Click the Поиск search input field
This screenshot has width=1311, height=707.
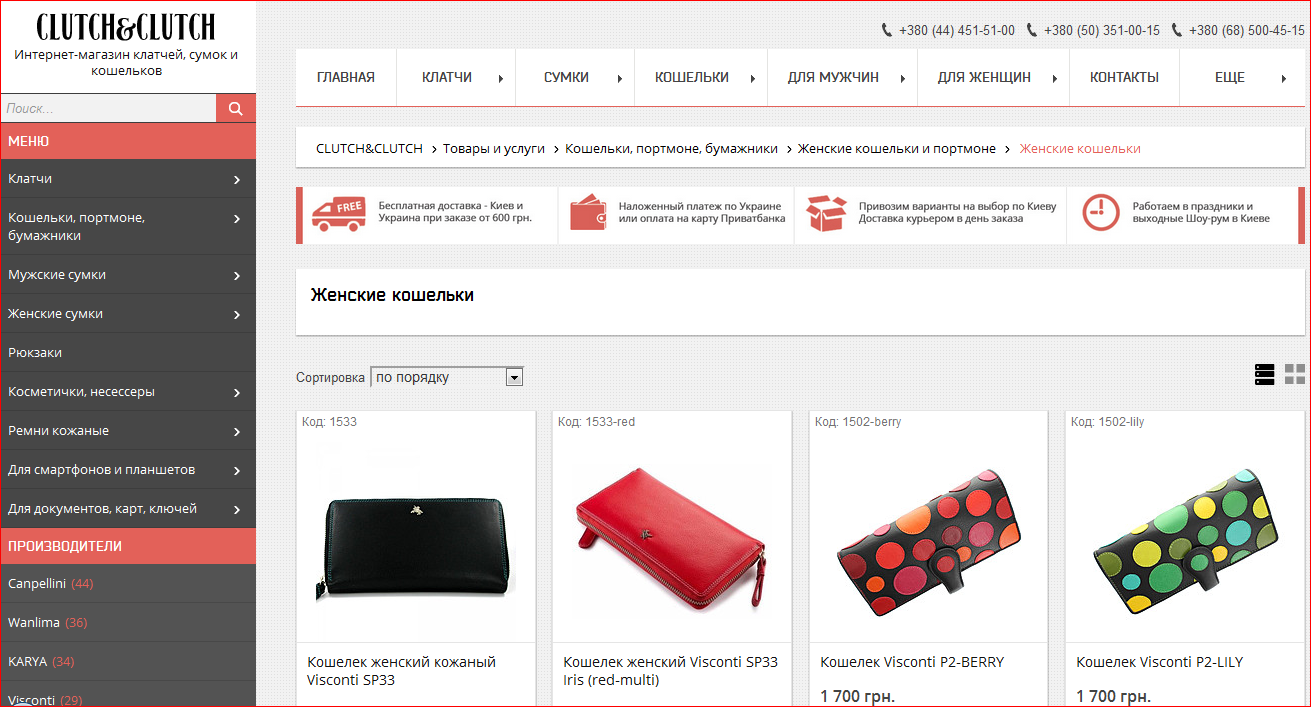point(108,108)
